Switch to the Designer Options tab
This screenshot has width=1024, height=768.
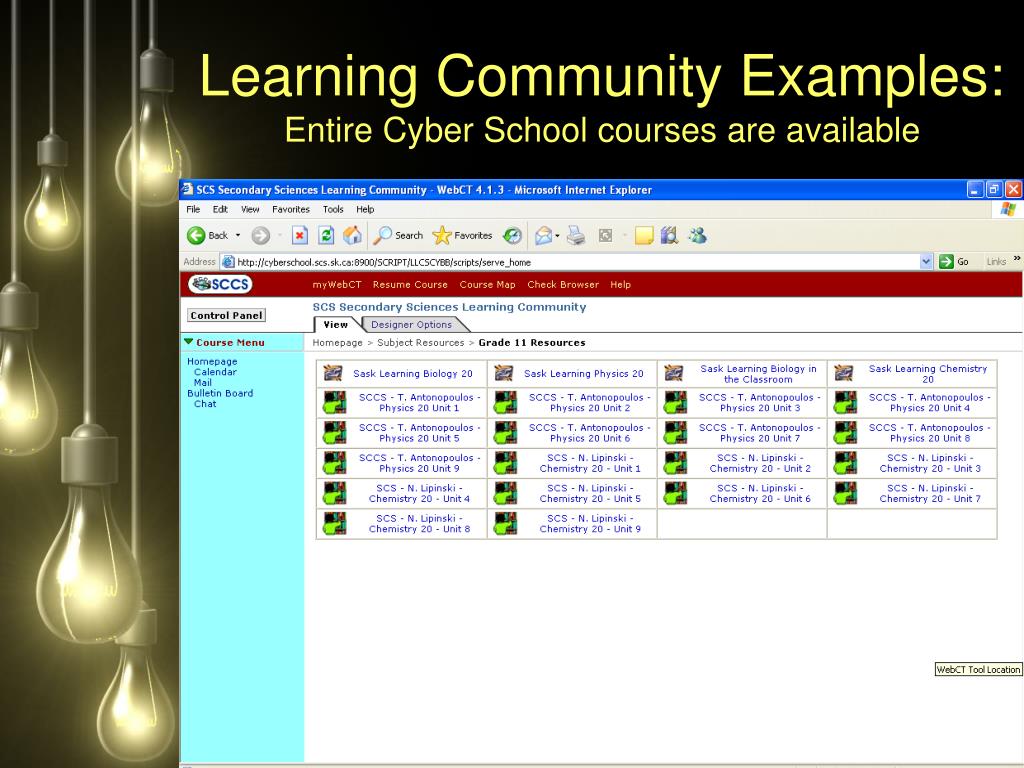411,325
